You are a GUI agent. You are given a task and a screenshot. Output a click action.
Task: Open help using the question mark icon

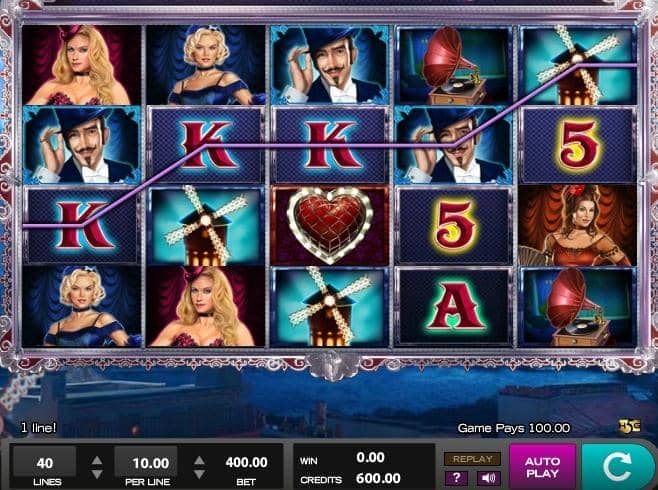tap(457, 478)
